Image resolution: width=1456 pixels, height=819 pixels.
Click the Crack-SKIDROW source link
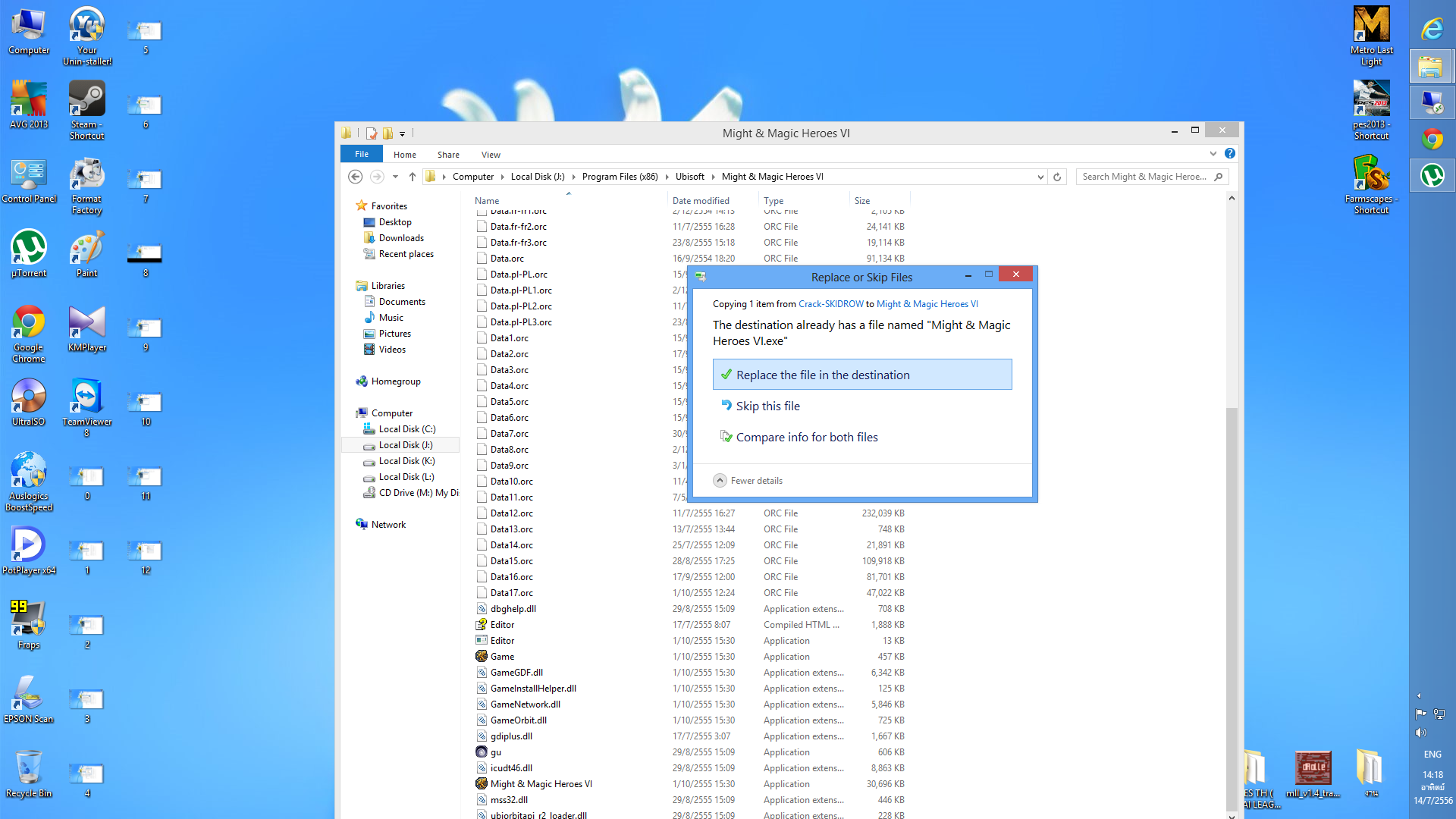click(x=830, y=304)
